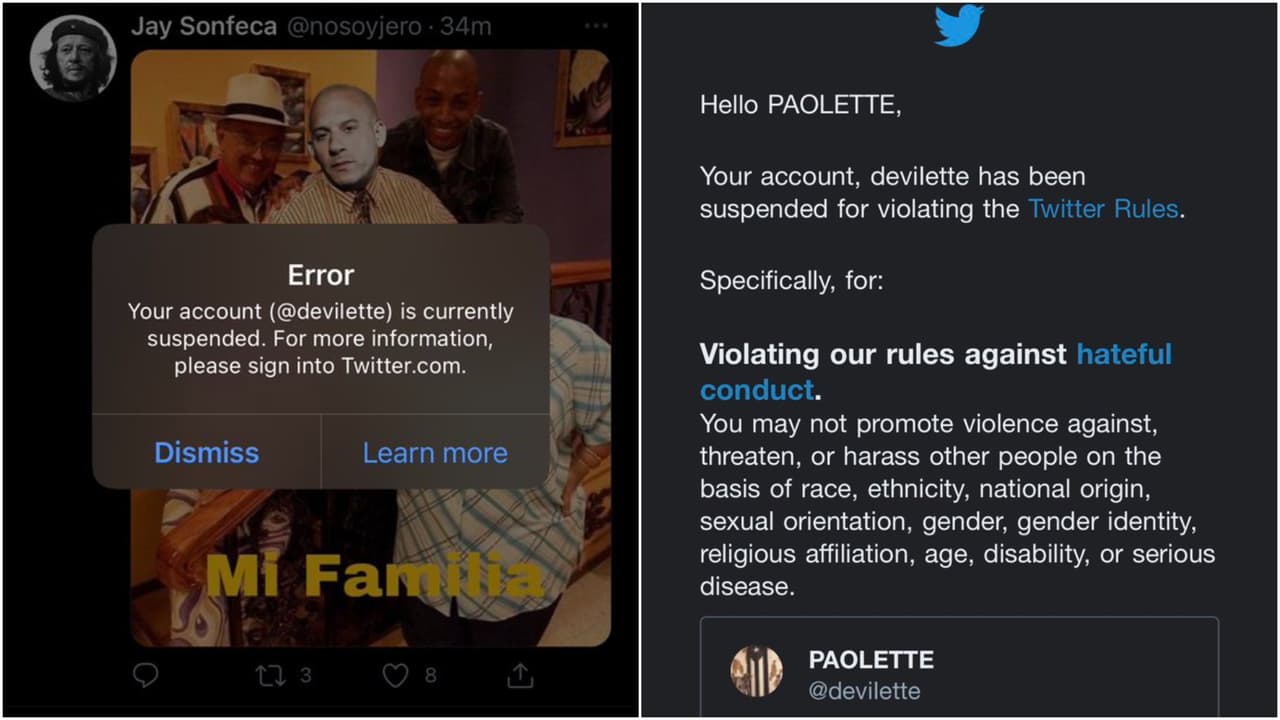Click the Jay Sonfeca display name
Viewport: 1280px width, 720px height.
pyautogui.click(x=204, y=26)
